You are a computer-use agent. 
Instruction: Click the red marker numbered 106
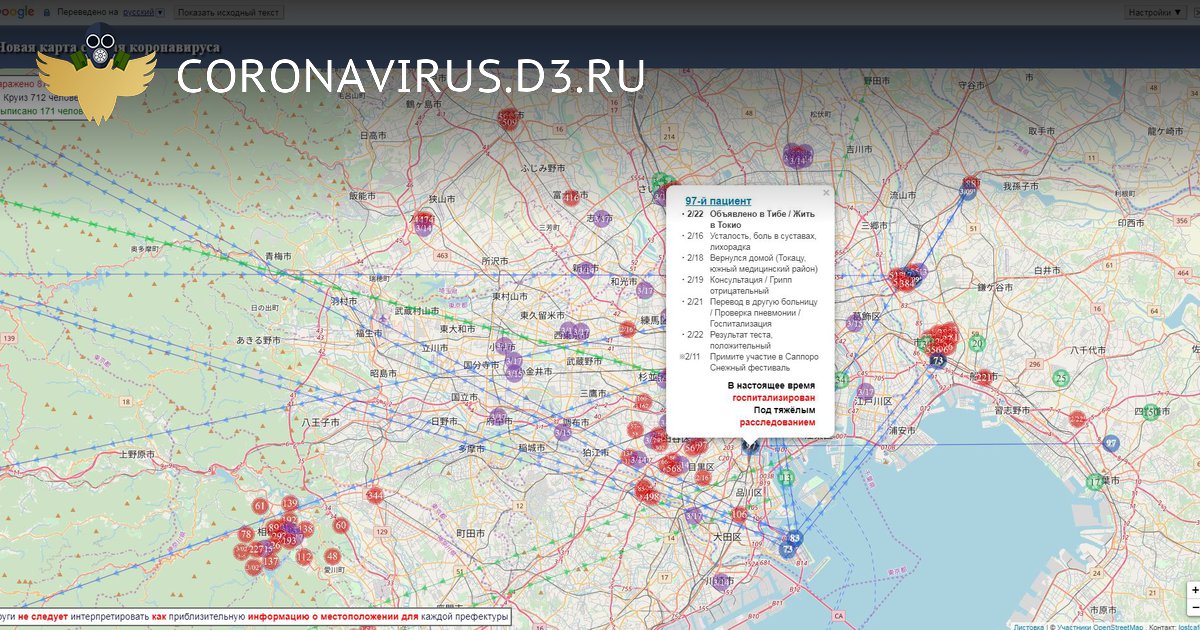coord(739,514)
